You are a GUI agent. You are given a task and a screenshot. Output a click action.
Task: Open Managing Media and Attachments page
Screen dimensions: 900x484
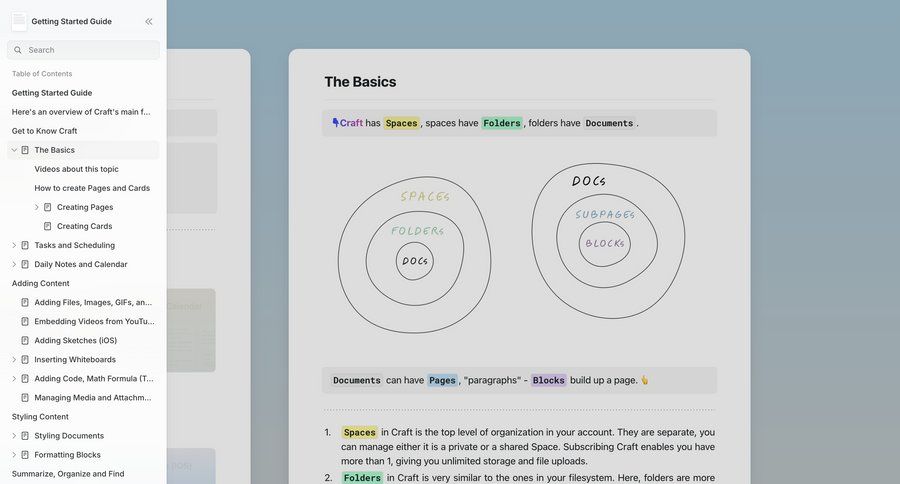[x=93, y=397]
